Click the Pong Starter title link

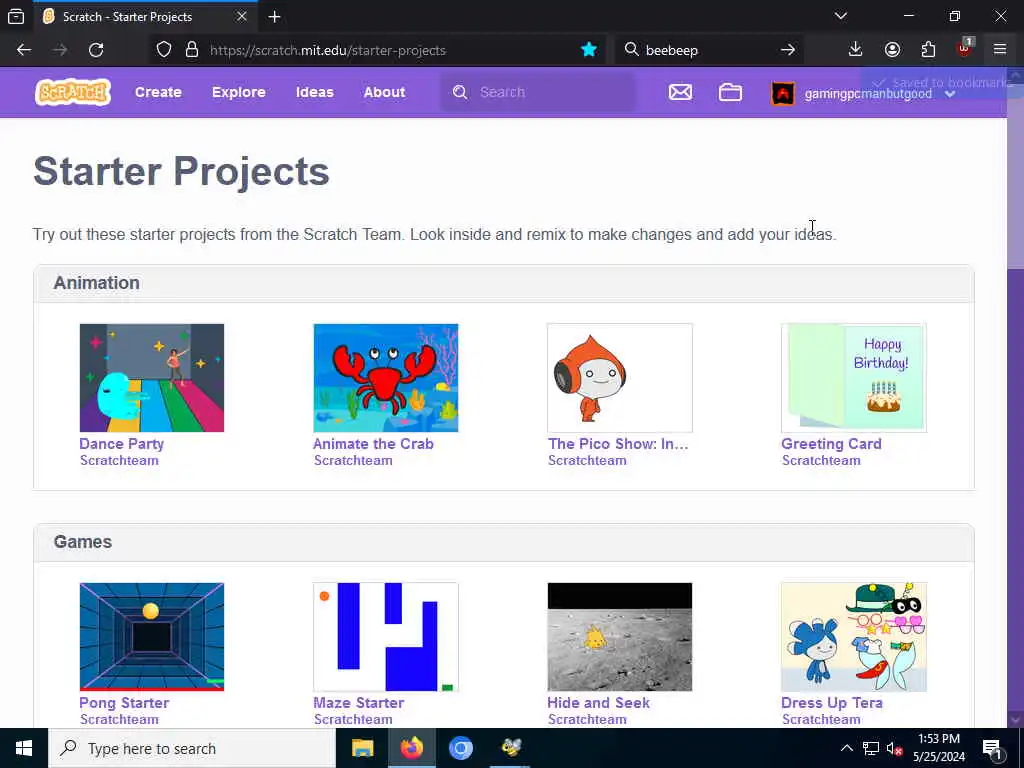pos(124,703)
